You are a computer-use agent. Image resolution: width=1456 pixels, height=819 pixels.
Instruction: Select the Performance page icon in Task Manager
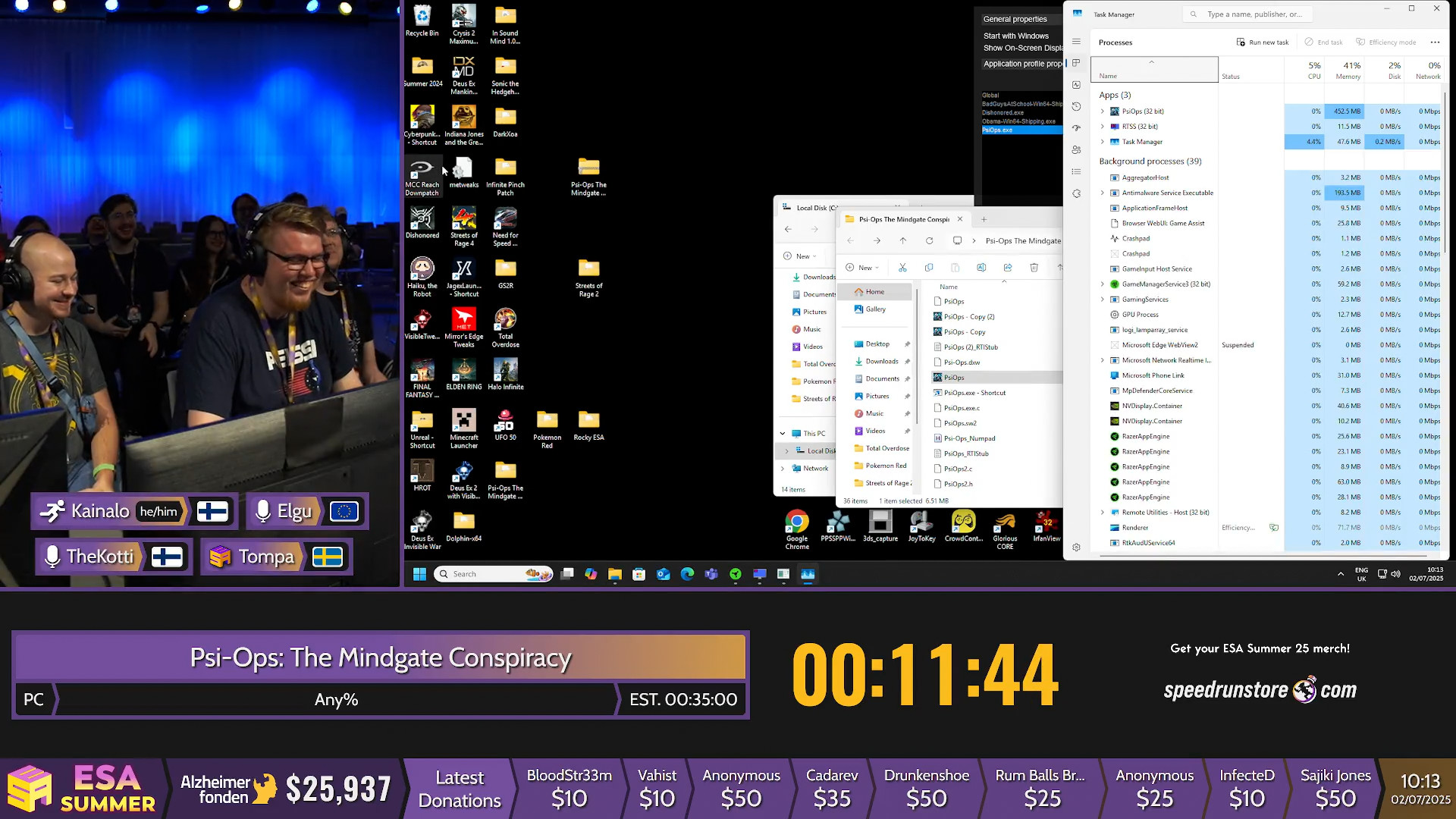pos(1076,85)
